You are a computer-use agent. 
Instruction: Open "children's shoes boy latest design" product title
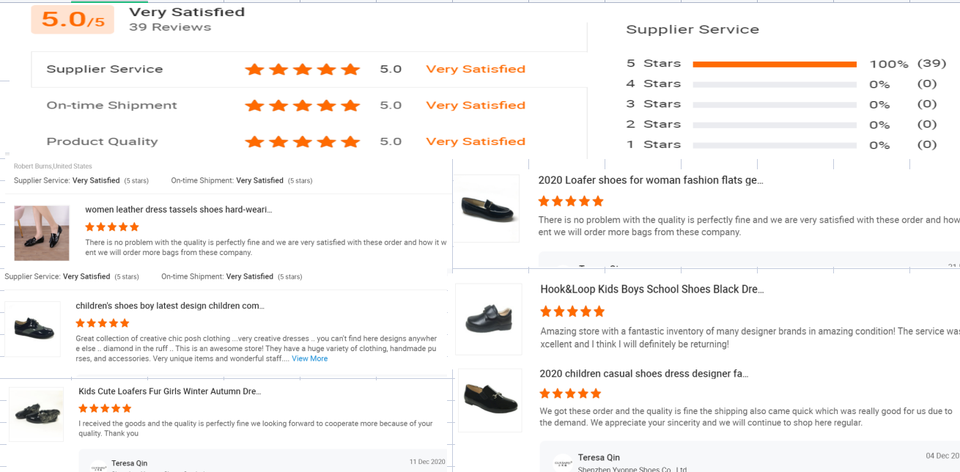[170, 306]
